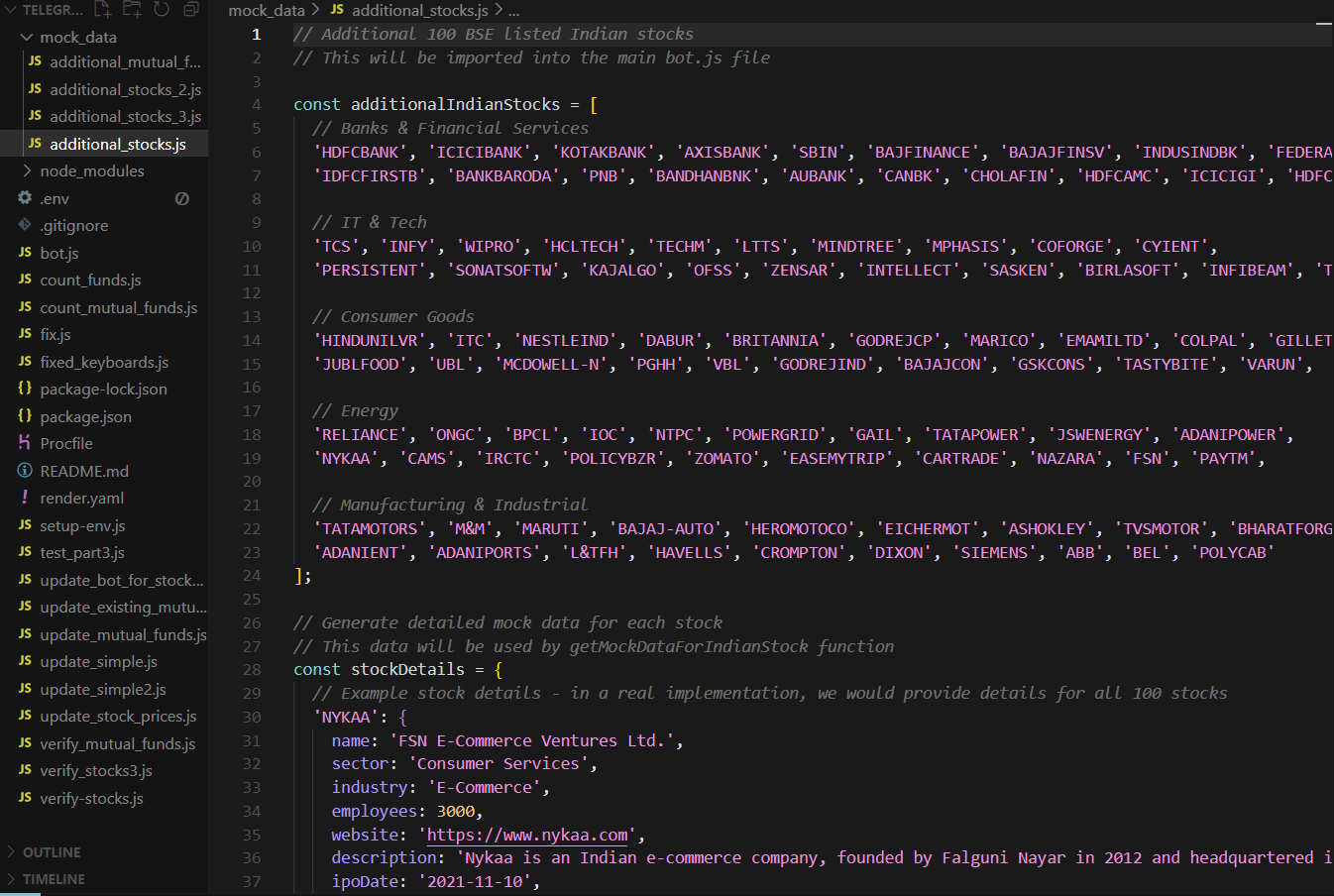1334x896 pixels.
Task: Click the Heroku icon beside Procfile
Action: click(25, 442)
